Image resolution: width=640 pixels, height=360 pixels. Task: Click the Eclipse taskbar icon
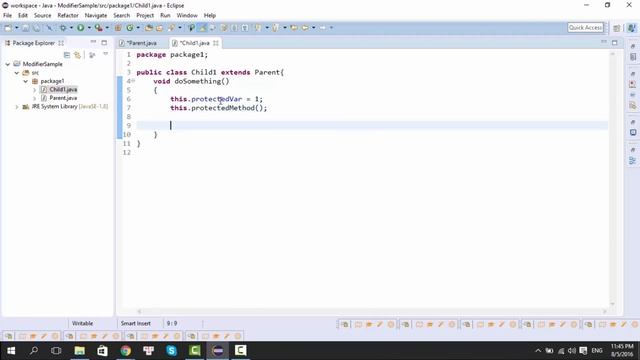click(x=218, y=351)
